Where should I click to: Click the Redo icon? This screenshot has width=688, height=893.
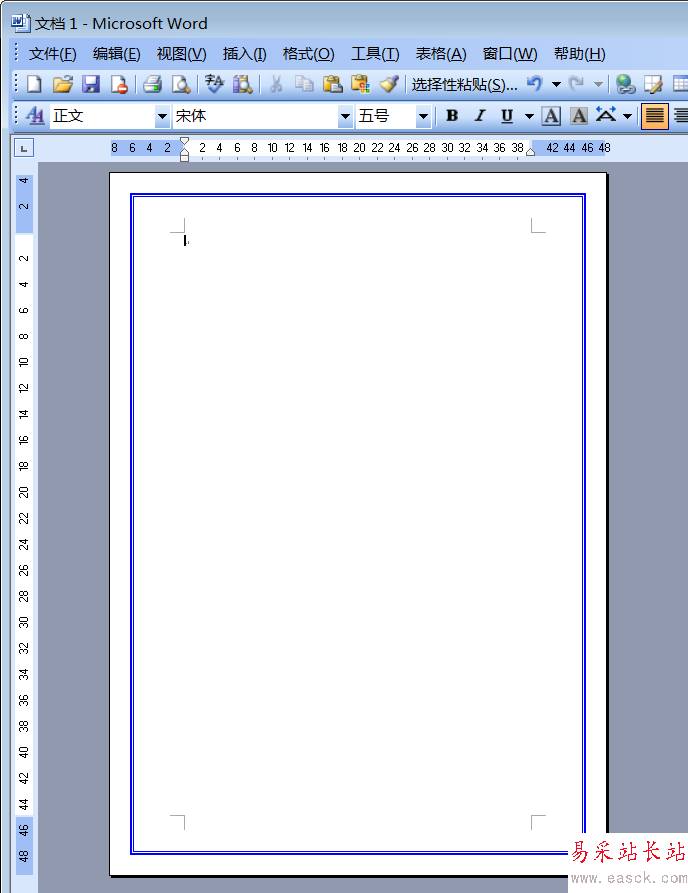(576, 84)
